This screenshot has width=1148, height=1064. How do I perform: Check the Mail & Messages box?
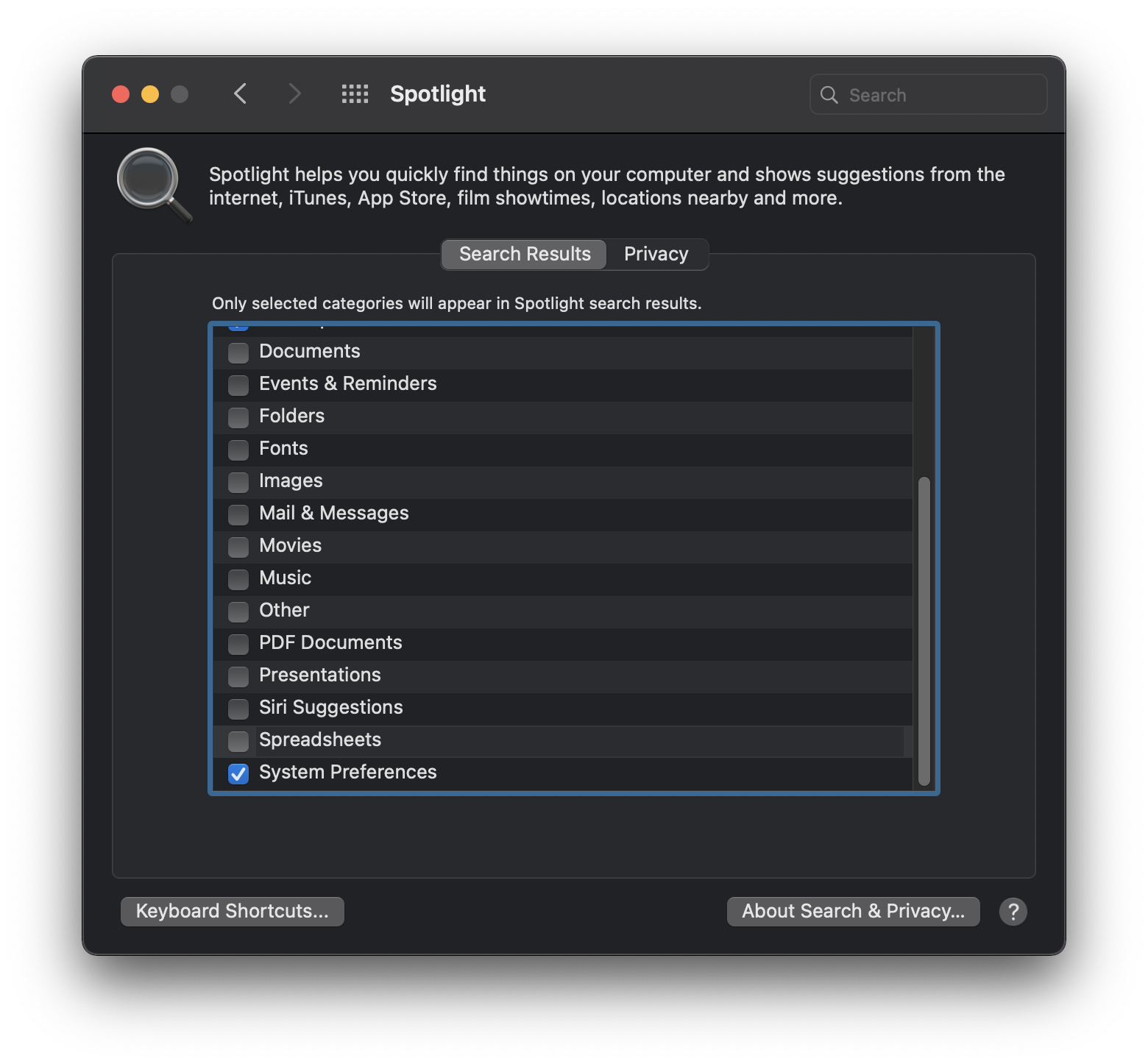click(x=238, y=514)
